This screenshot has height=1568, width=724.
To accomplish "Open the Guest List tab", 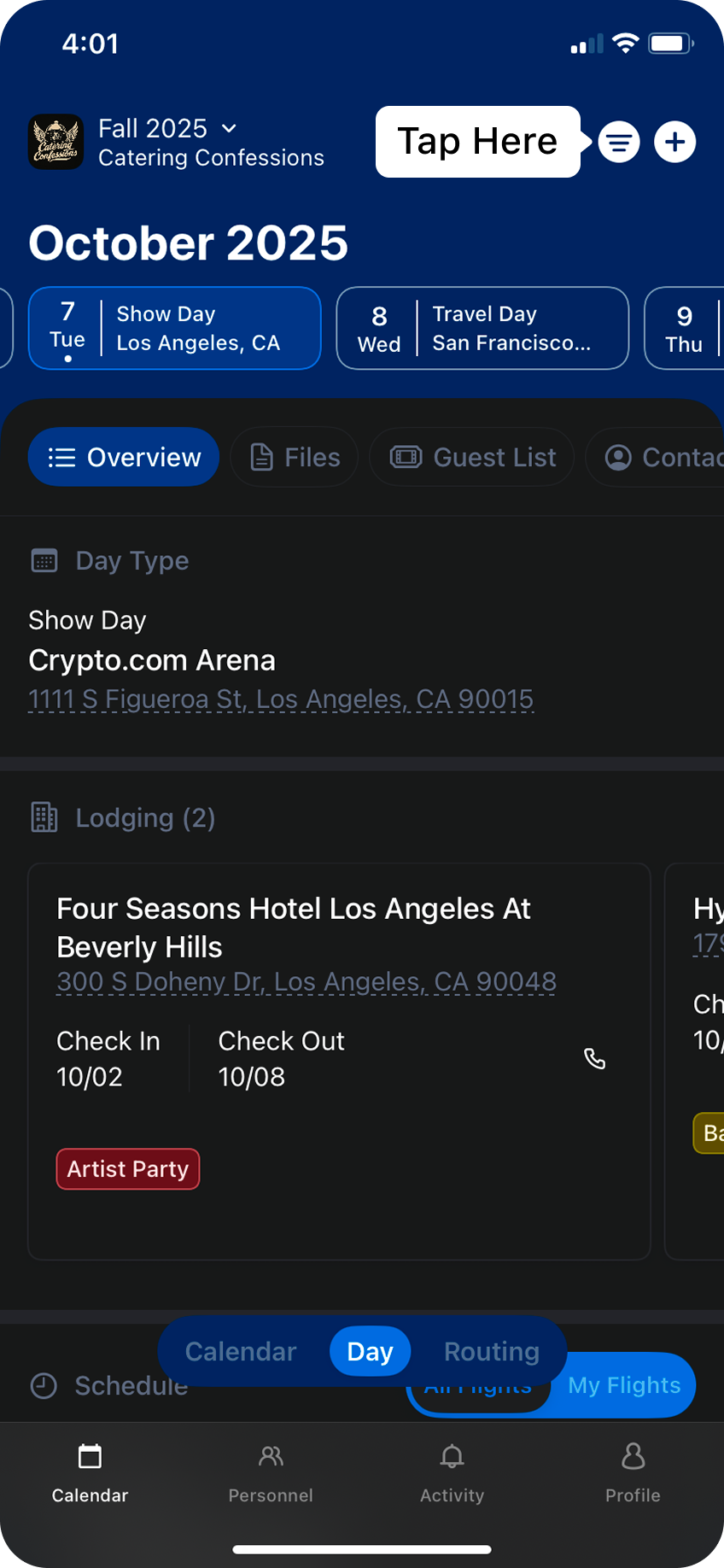I will (472, 457).
